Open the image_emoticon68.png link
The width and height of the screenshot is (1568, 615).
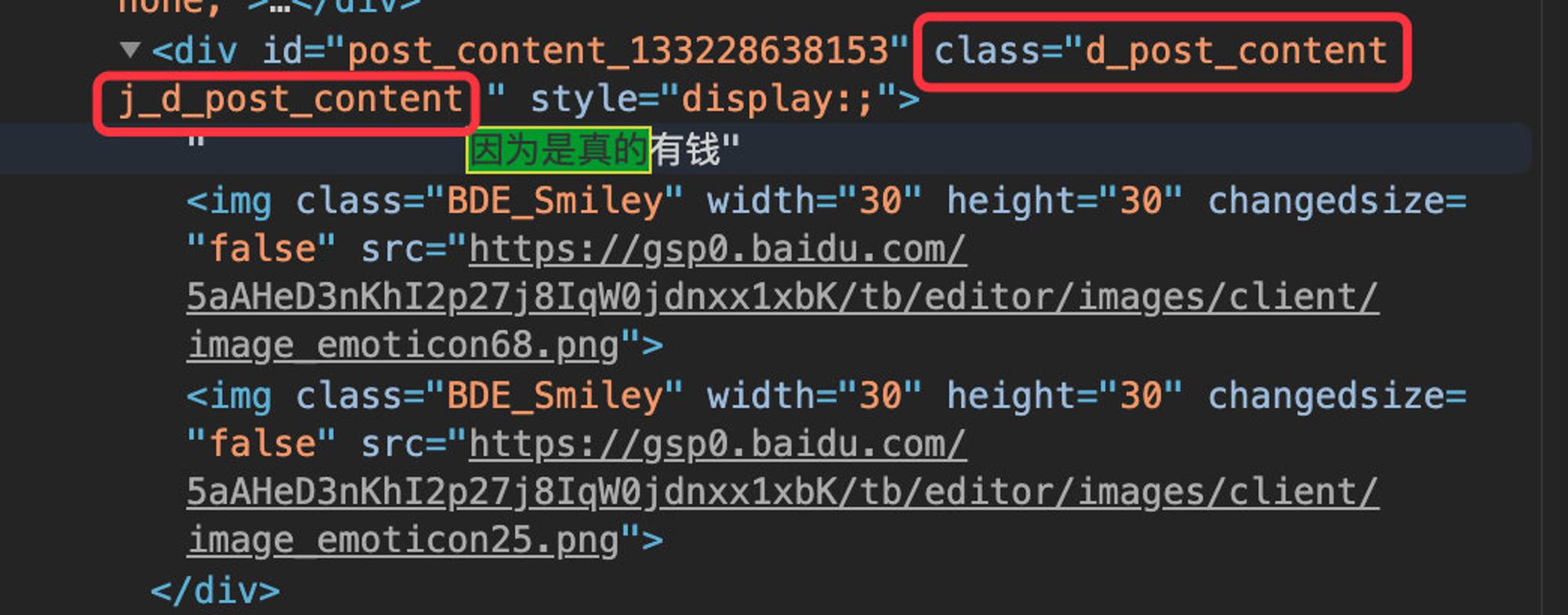404,345
